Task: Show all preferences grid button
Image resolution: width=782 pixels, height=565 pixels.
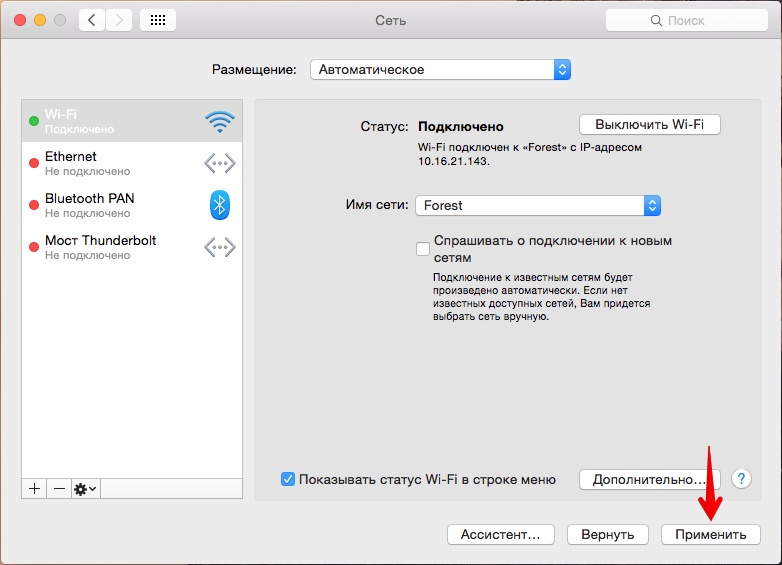Action: pos(158,20)
